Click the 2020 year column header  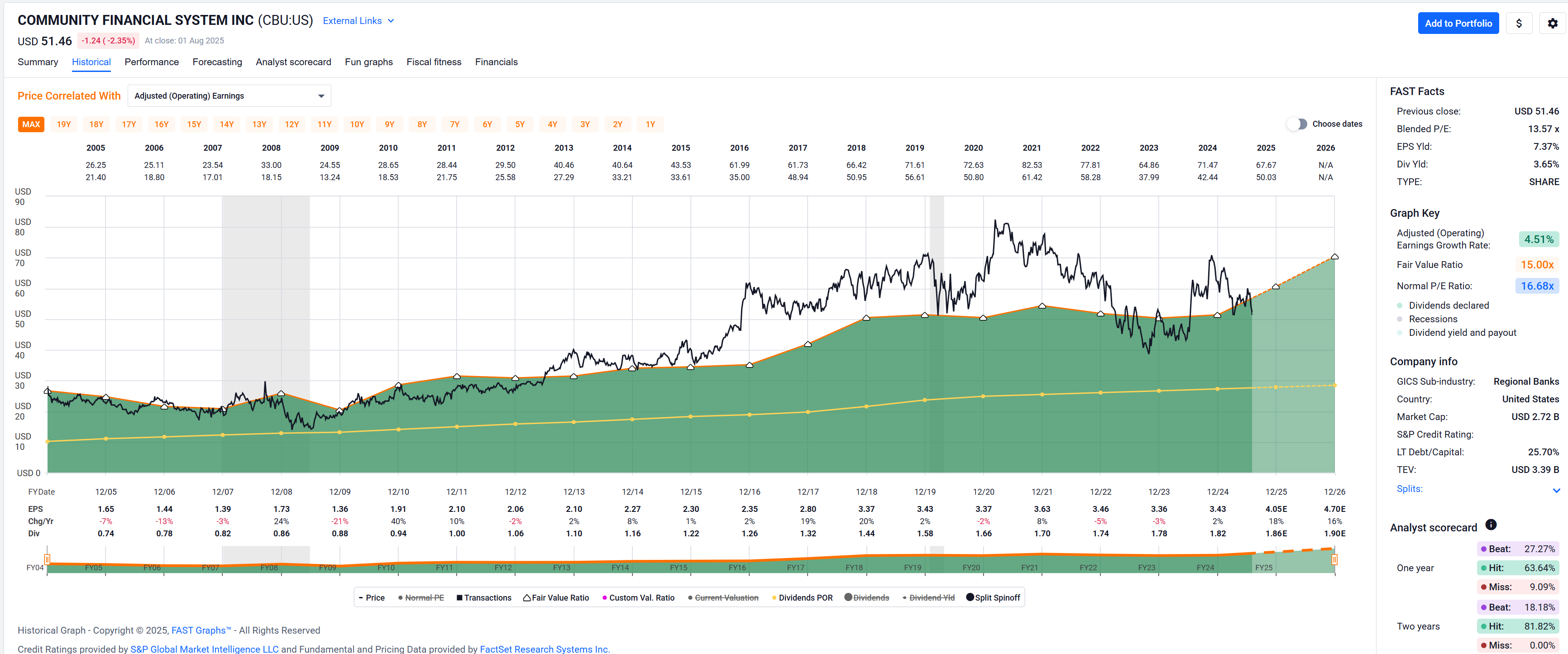coord(973,148)
